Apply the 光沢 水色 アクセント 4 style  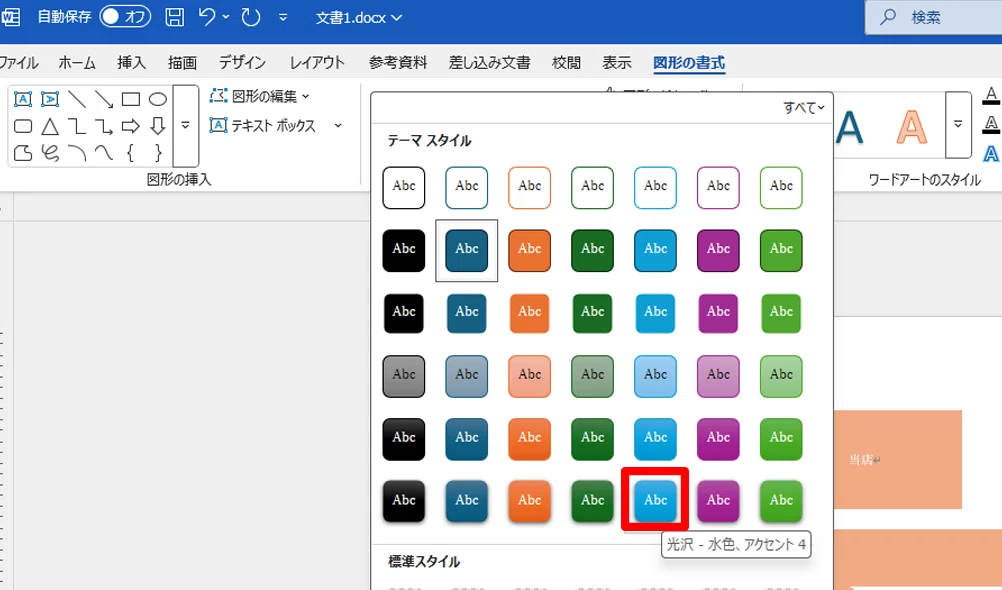coord(656,501)
